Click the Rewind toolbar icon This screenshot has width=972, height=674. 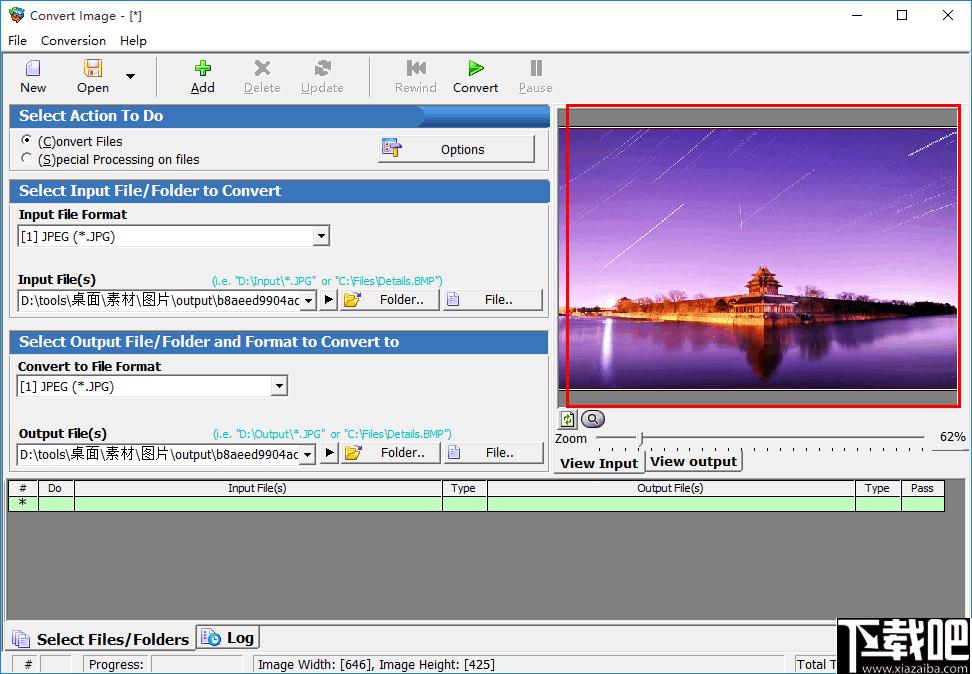416,68
